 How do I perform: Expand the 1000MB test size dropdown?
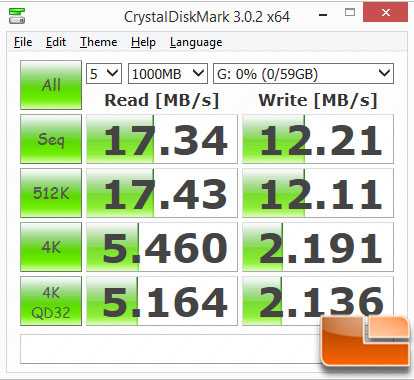point(168,74)
